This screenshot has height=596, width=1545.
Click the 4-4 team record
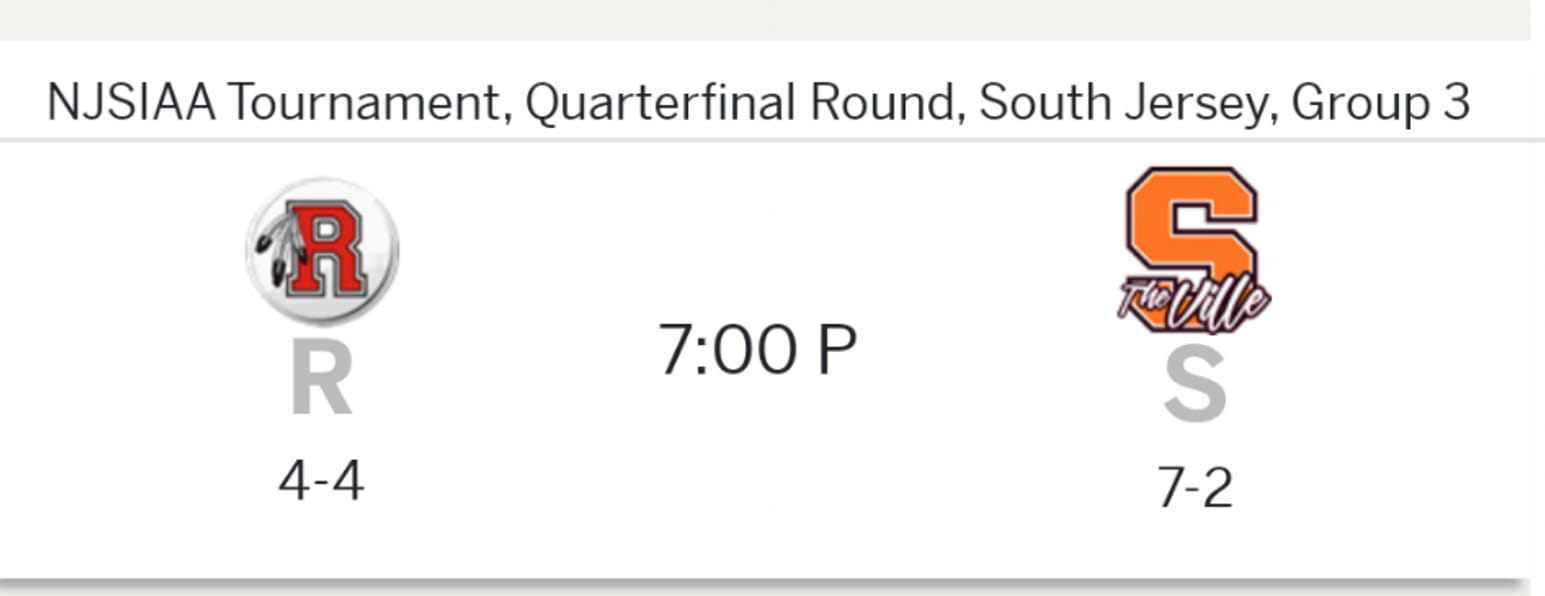(321, 482)
